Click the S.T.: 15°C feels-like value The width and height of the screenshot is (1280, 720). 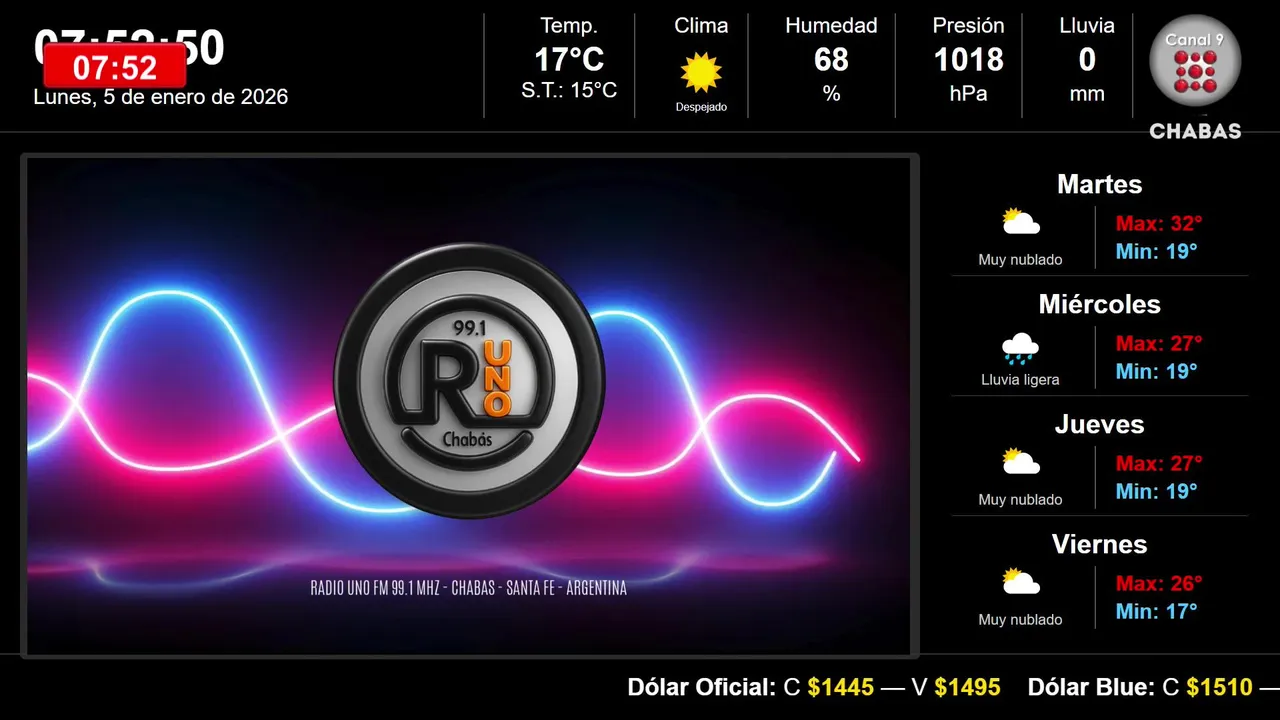coord(569,91)
